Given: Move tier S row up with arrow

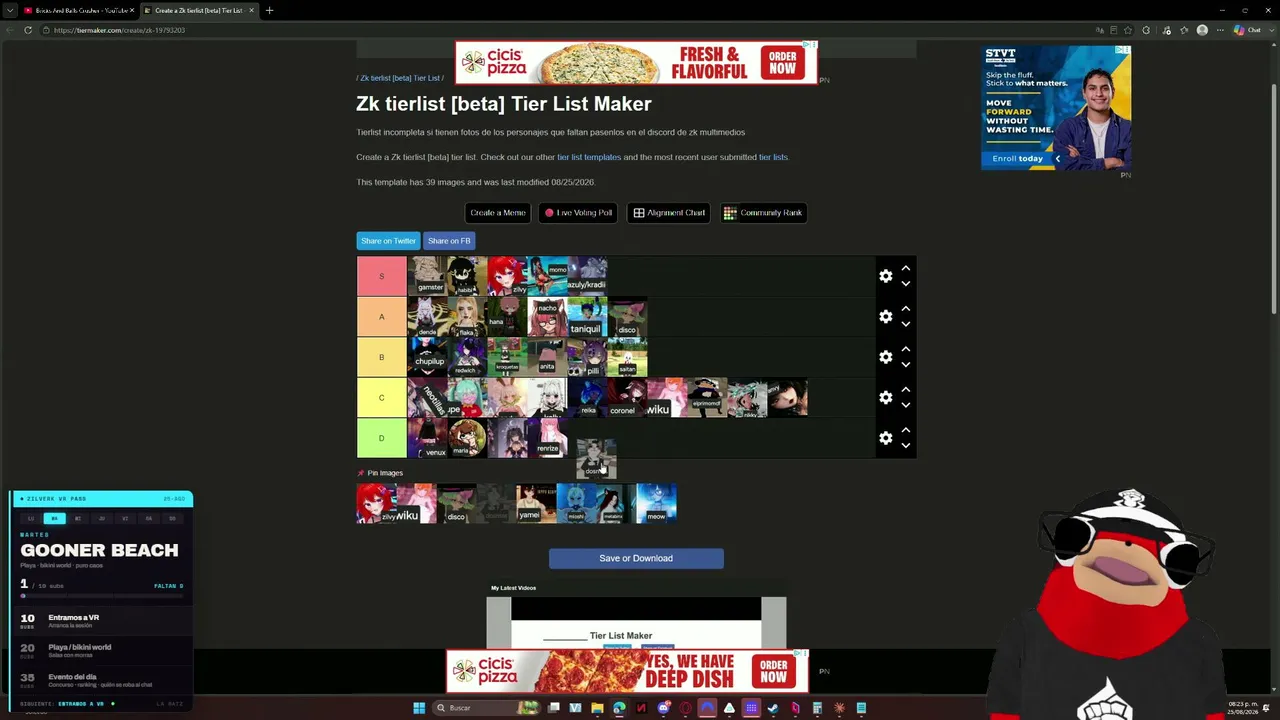Looking at the screenshot, I should [905, 268].
